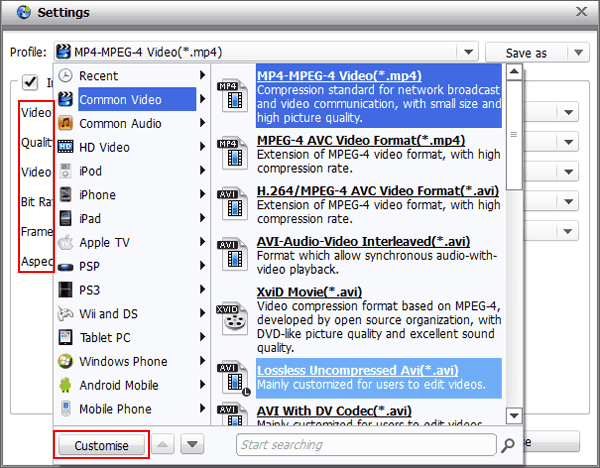
Task: Expand the Mobile Phone submenu arrow
Action: point(202,408)
